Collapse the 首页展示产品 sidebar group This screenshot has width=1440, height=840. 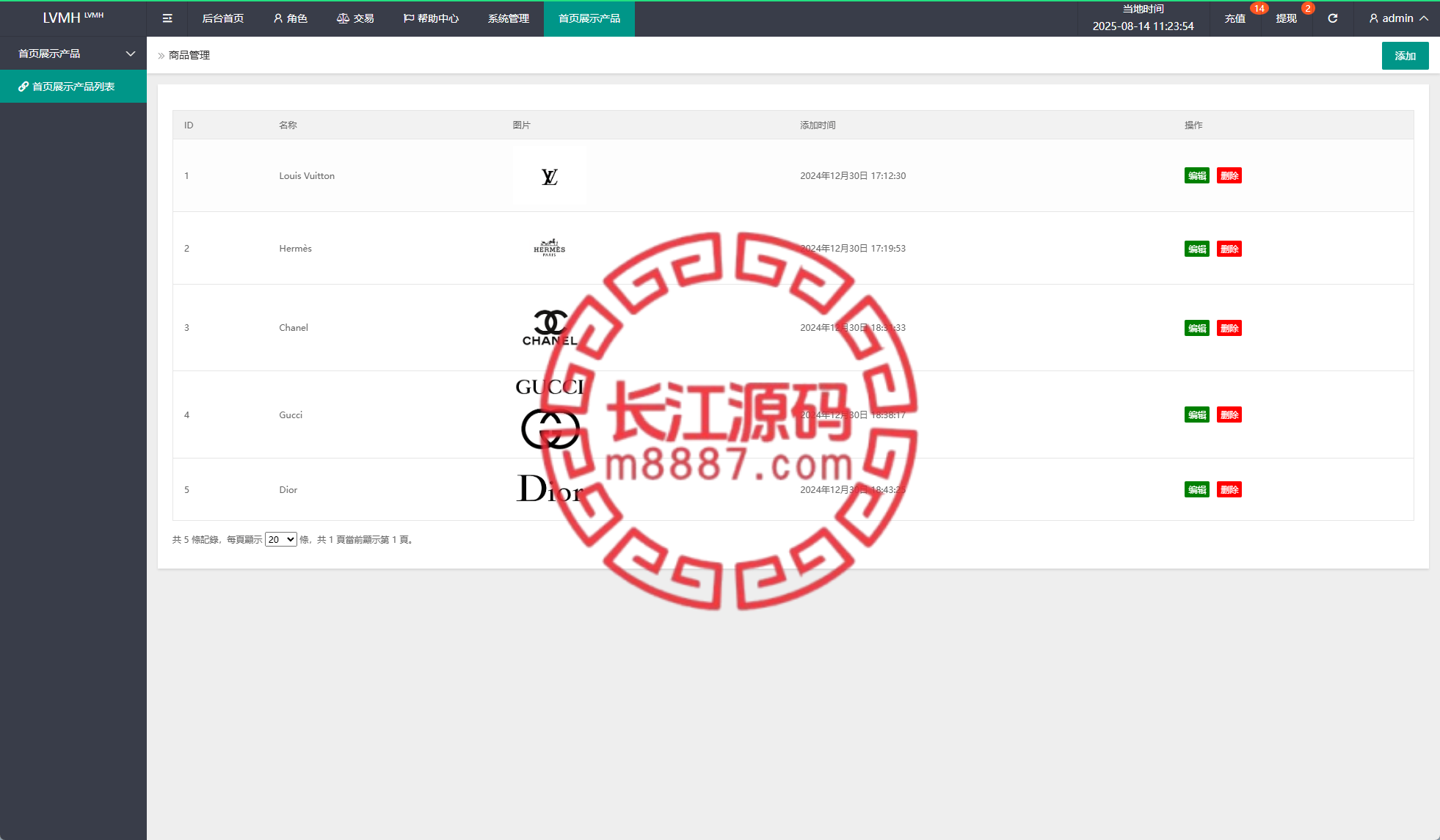coord(73,54)
